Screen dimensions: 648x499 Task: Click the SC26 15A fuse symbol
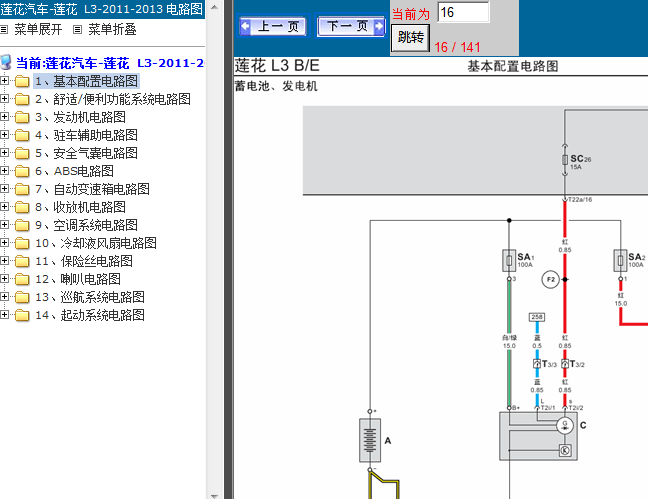(x=565, y=160)
